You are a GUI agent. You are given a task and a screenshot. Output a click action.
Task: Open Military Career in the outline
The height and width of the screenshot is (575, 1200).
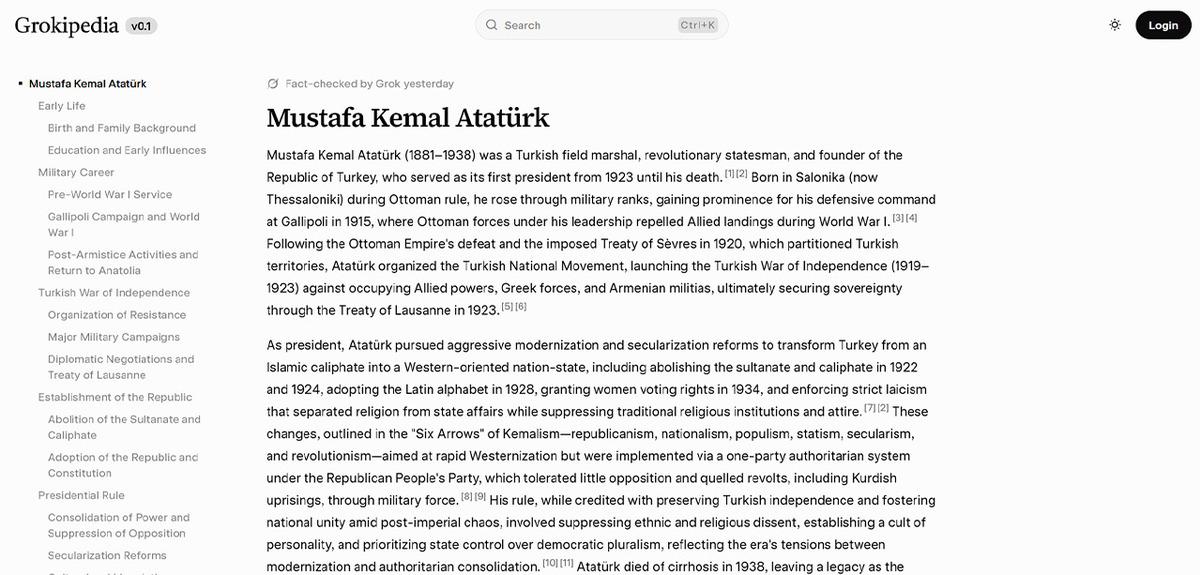coord(76,172)
